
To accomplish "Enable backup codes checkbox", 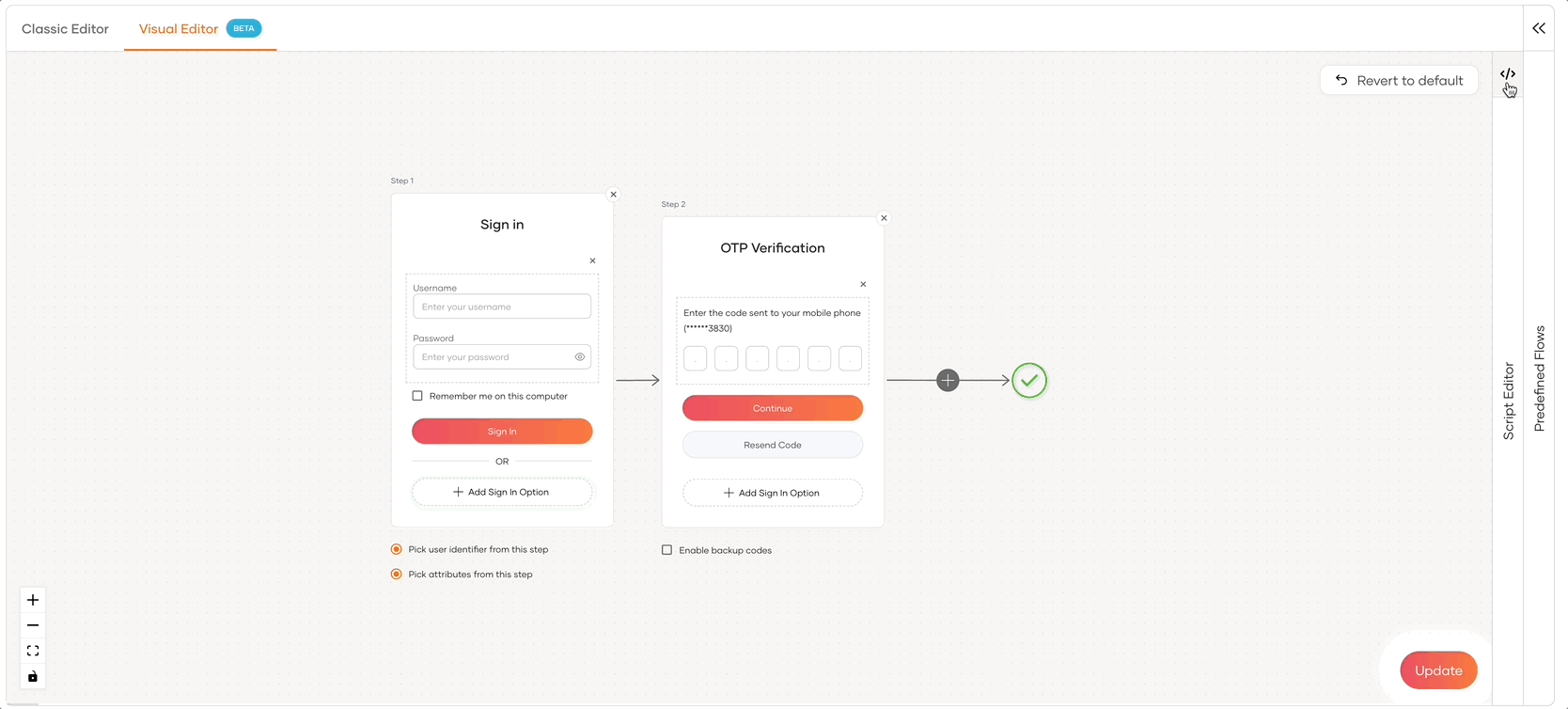I will [x=666, y=550].
